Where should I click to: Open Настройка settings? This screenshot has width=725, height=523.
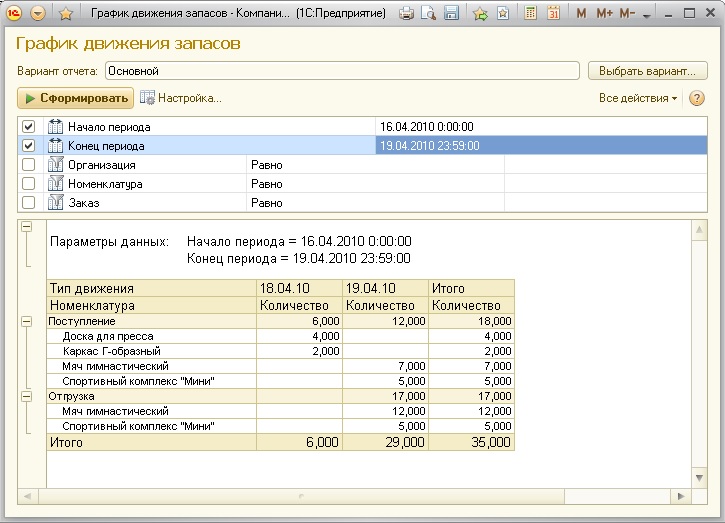(x=181, y=98)
